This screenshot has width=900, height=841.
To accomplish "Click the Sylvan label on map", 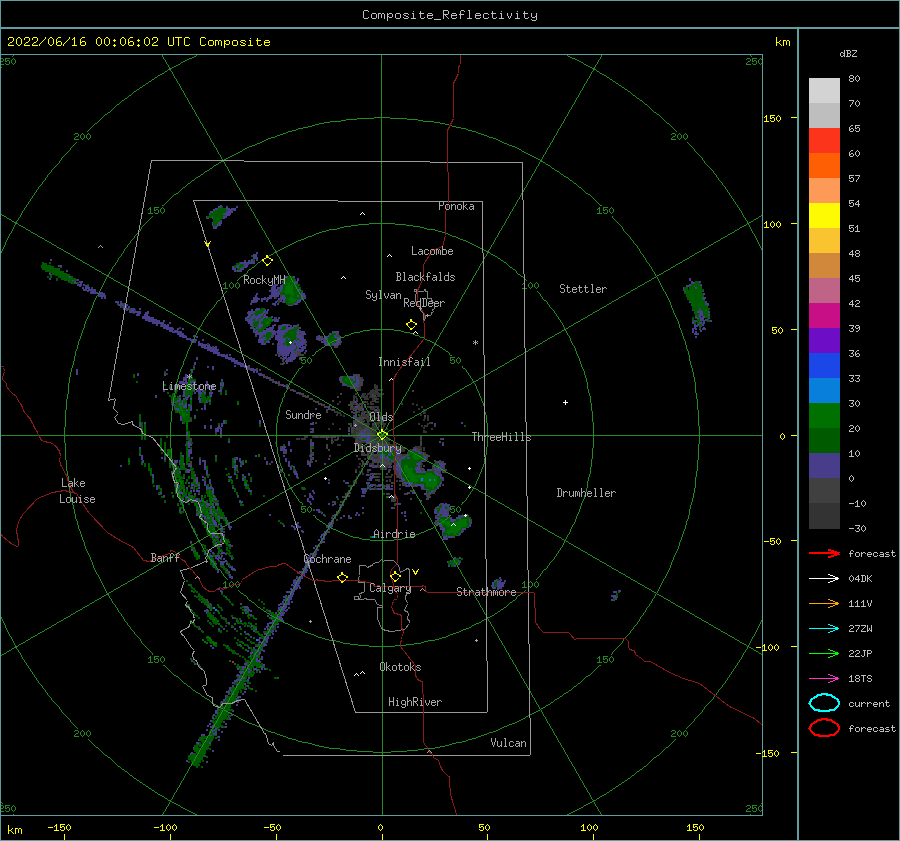I will [x=383, y=295].
